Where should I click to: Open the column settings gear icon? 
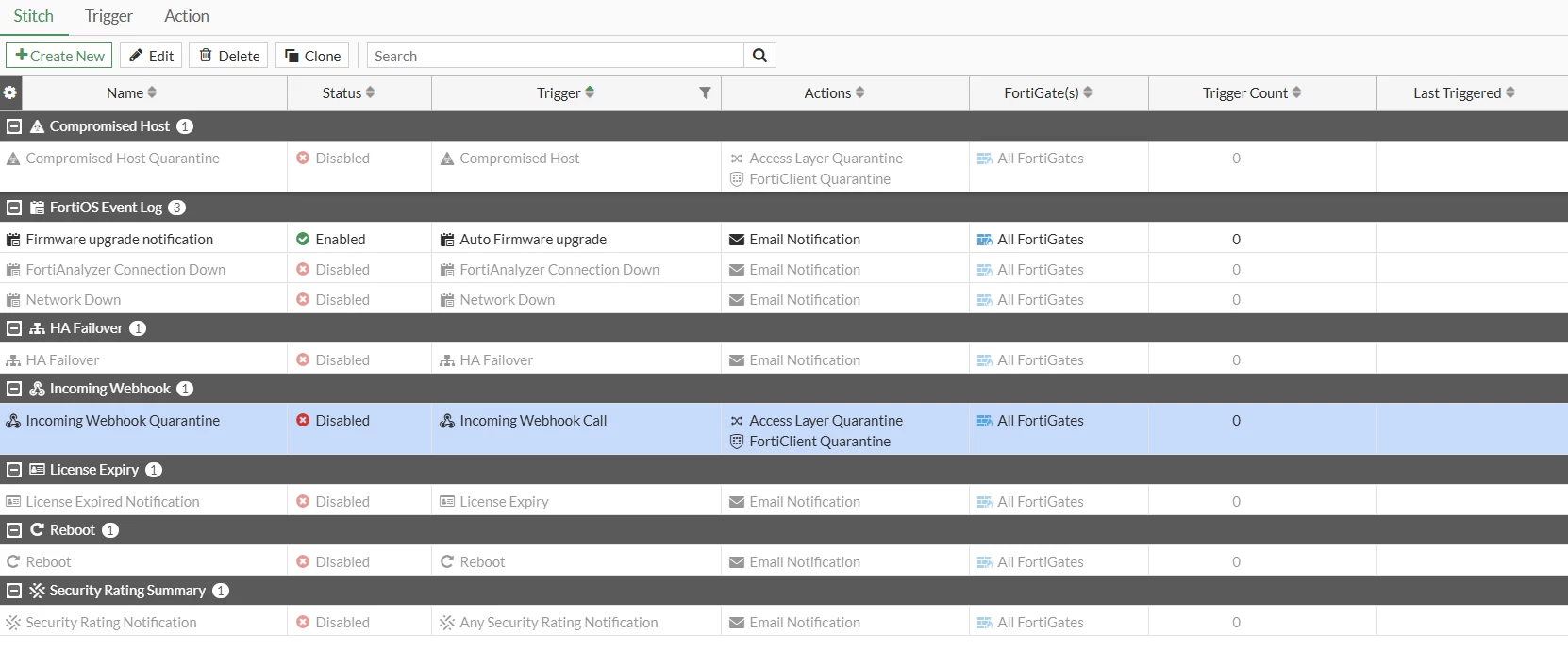click(x=10, y=92)
